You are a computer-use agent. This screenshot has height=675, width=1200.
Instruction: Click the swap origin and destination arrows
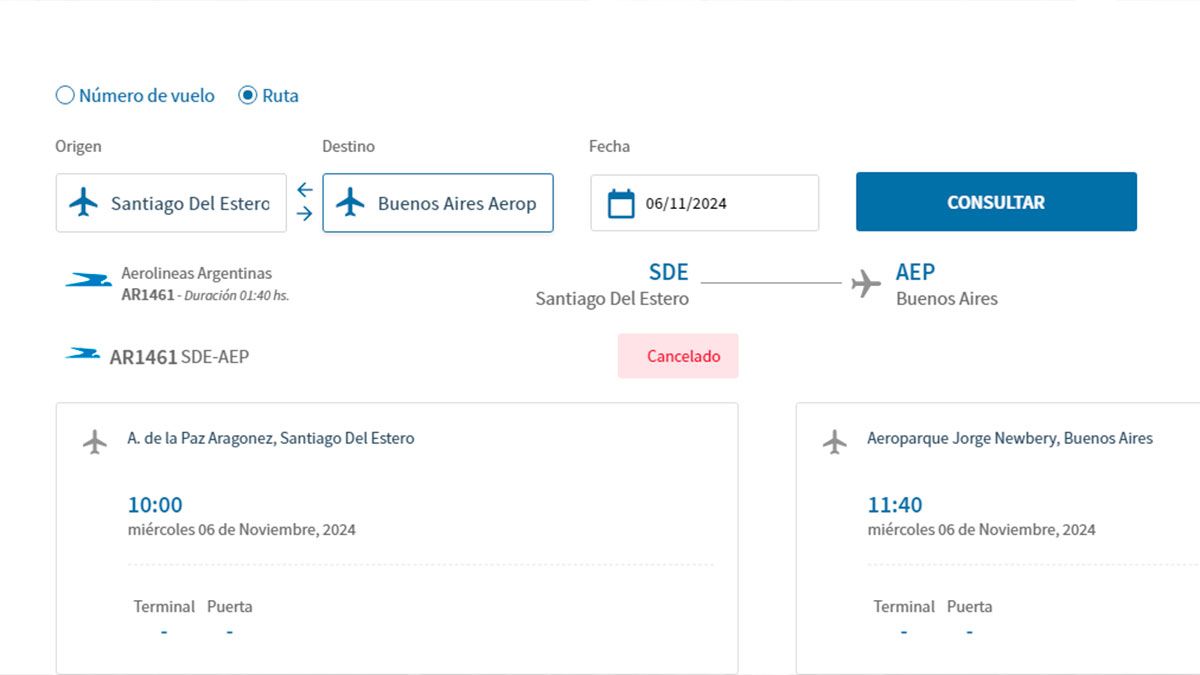click(305, 202)
